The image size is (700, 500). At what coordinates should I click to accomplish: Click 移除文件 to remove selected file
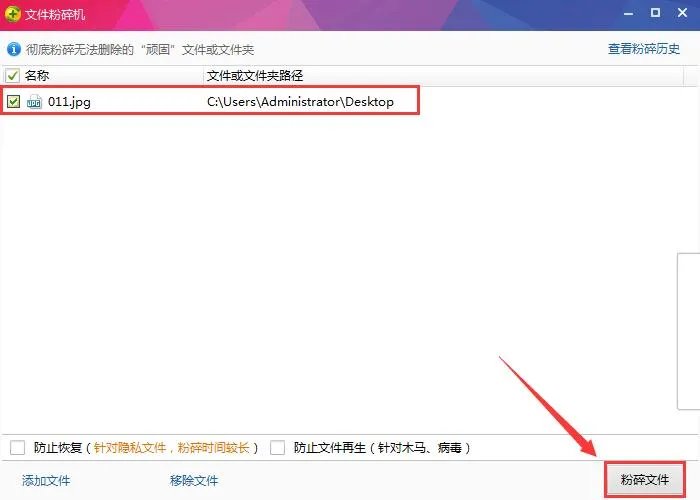coord(194,480)
